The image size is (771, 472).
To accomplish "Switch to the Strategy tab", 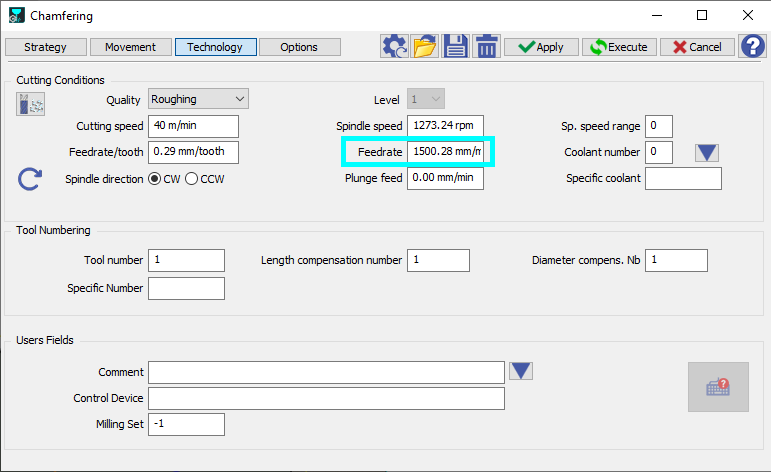I will coord(45,47).
